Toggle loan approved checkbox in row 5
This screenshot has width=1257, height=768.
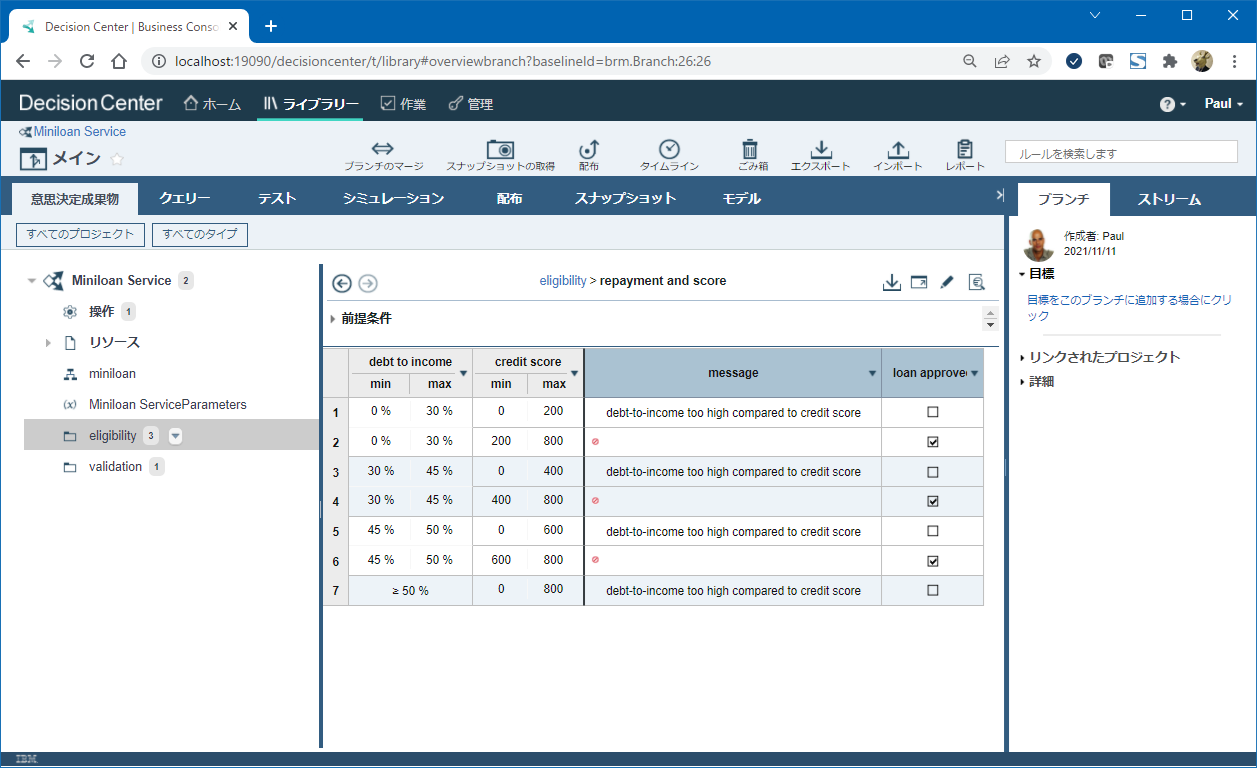click(933, 531)
